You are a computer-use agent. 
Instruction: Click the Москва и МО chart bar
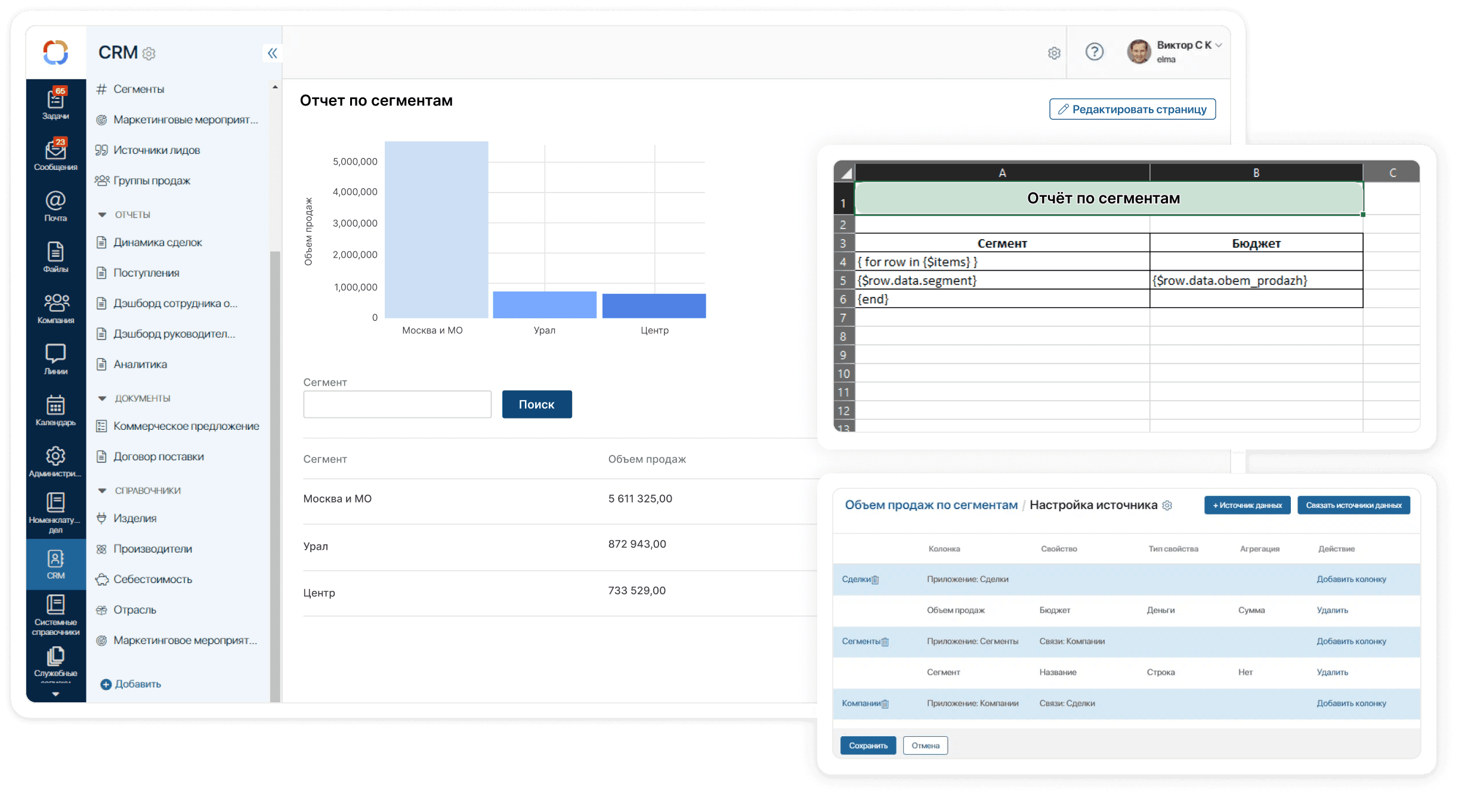[436, 230]
